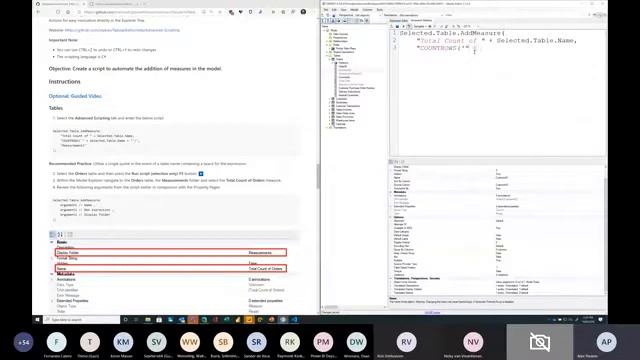Click the browser address bar URL

click(139, 12)
